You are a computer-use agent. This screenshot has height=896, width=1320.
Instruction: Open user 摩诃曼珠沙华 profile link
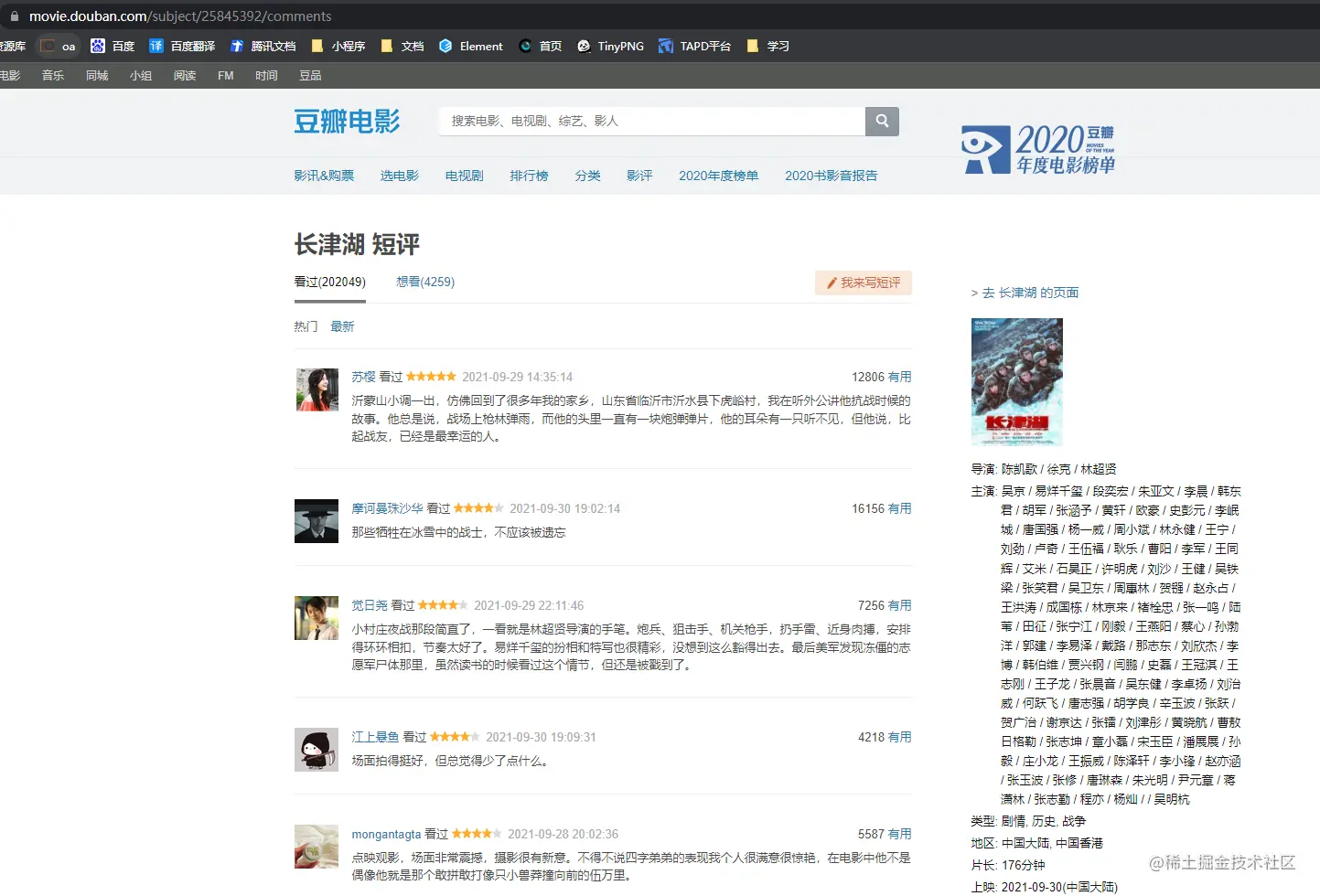(x=388, y=508)
